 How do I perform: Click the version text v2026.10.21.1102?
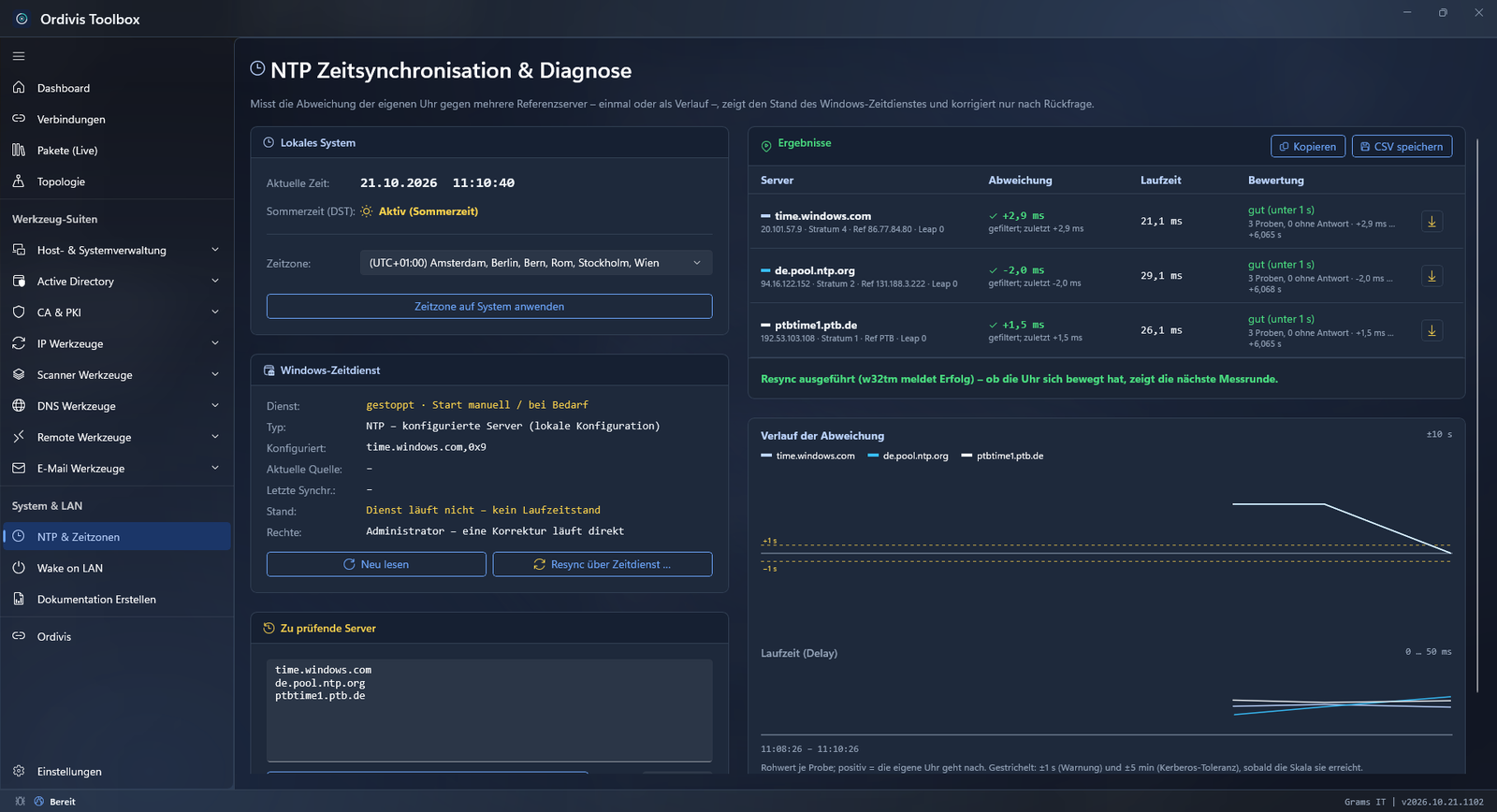(1443, 802)
